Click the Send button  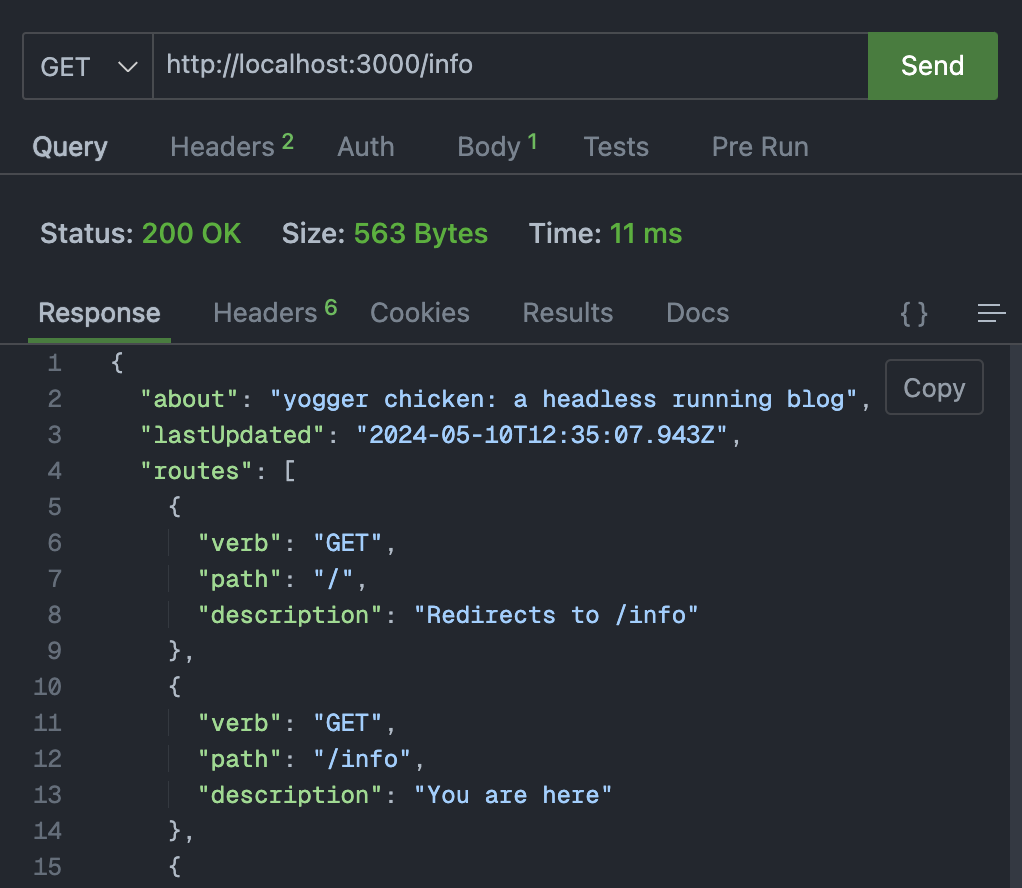click(931, 66)
